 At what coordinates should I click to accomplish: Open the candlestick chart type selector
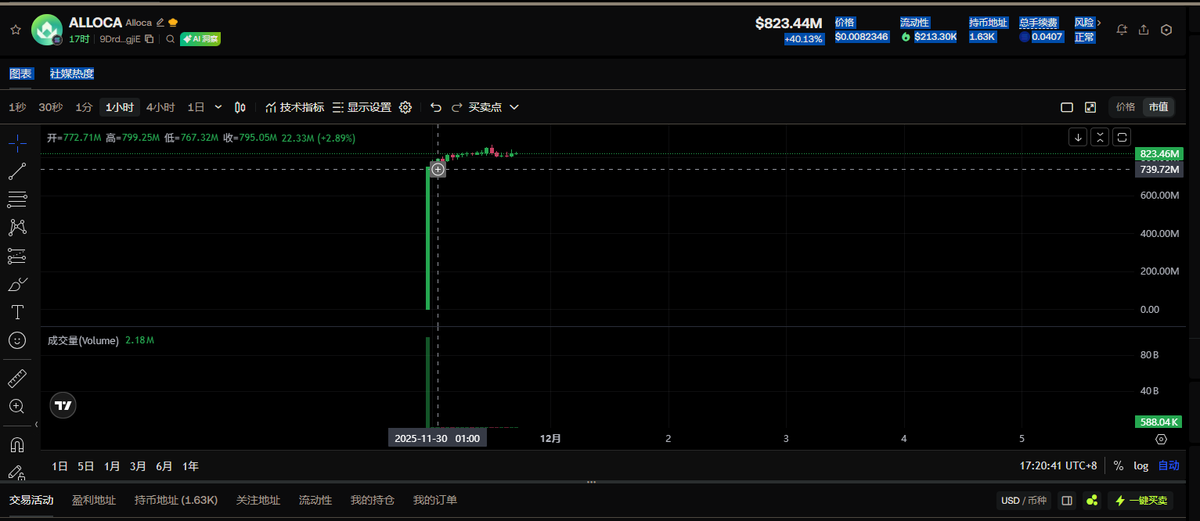[x=241, y=107]
